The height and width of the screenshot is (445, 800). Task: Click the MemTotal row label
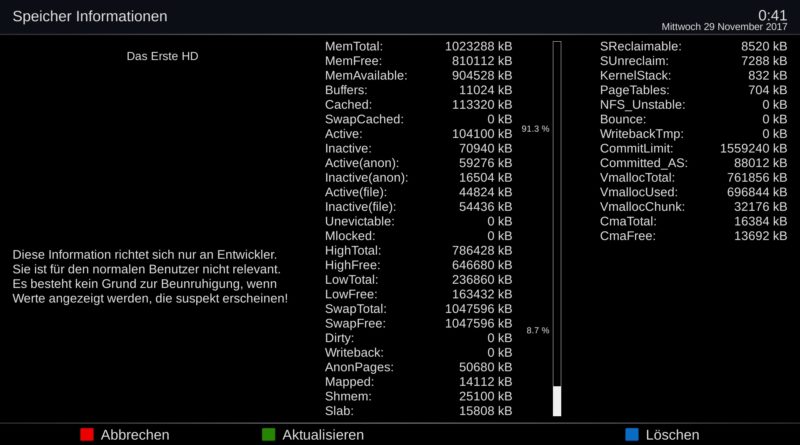tap(354, 46)
